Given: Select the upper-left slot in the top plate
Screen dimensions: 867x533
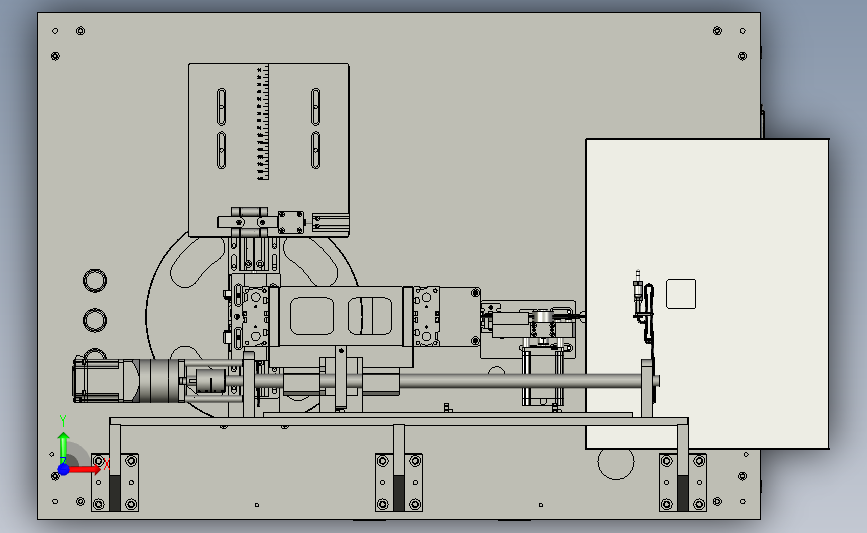Looking at the screenshot, I should [222, 106].
